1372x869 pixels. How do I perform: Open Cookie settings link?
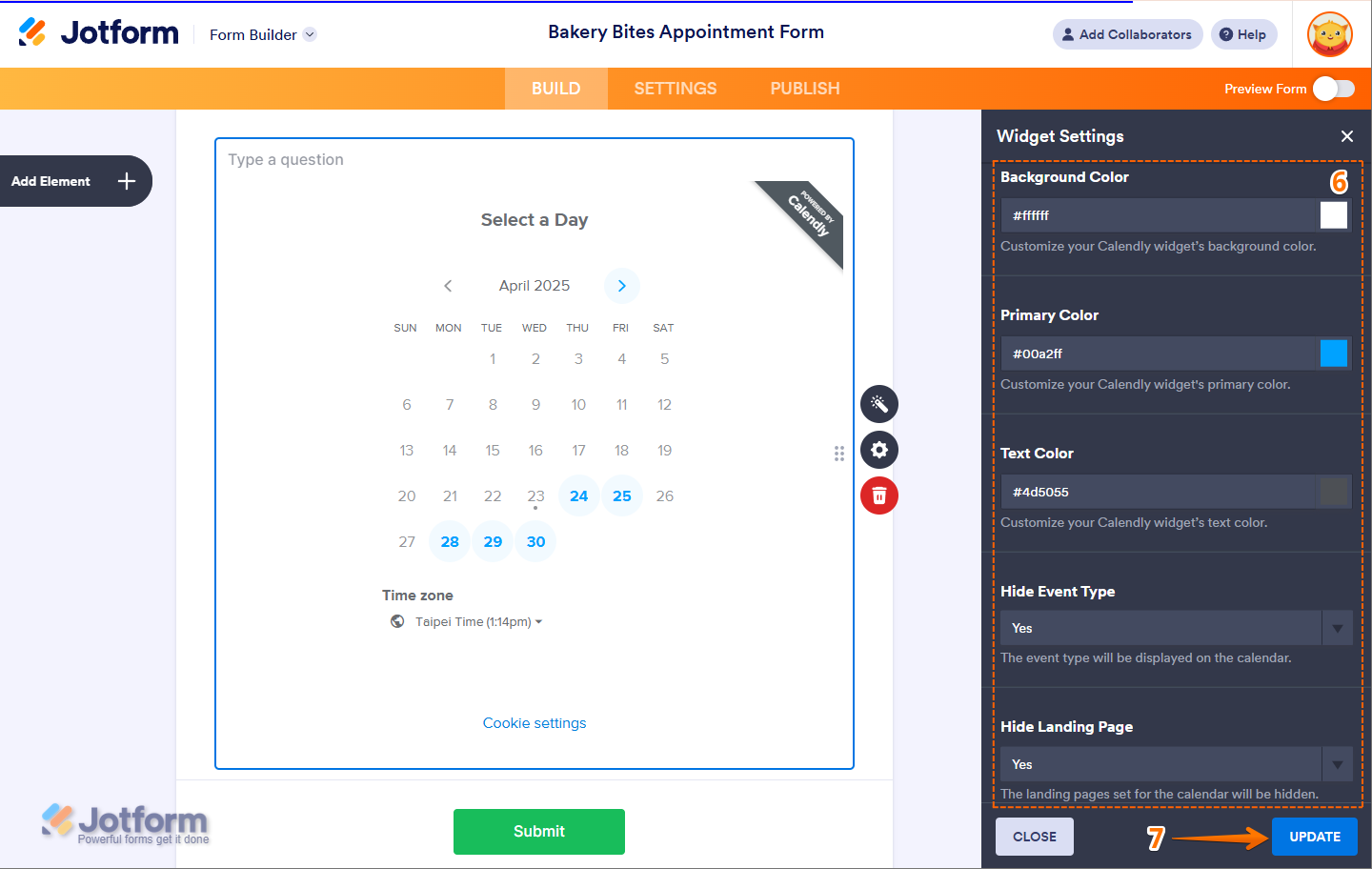click(535, 723)
